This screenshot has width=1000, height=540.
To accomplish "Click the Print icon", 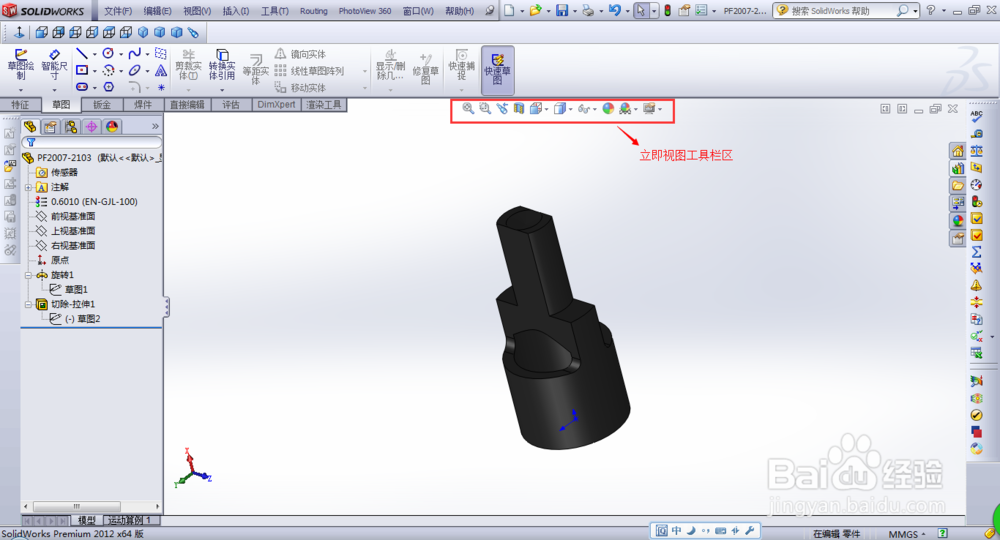I will [588, 11].
